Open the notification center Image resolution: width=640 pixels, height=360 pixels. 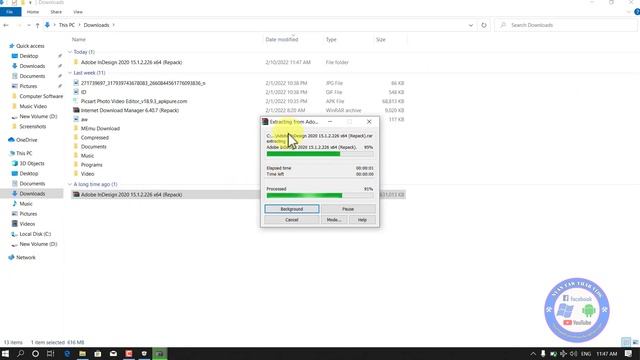click(x=629, y=354)
